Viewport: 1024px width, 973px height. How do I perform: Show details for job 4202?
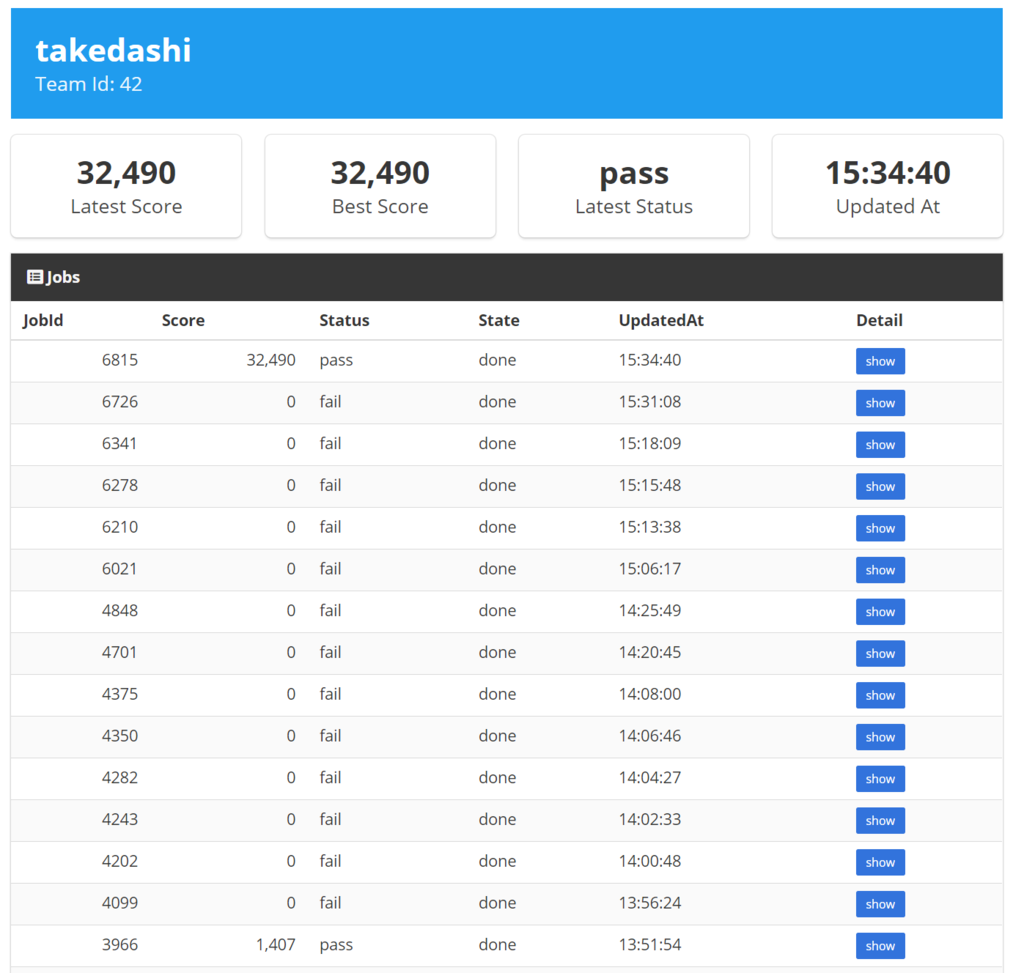coord(880,863)
